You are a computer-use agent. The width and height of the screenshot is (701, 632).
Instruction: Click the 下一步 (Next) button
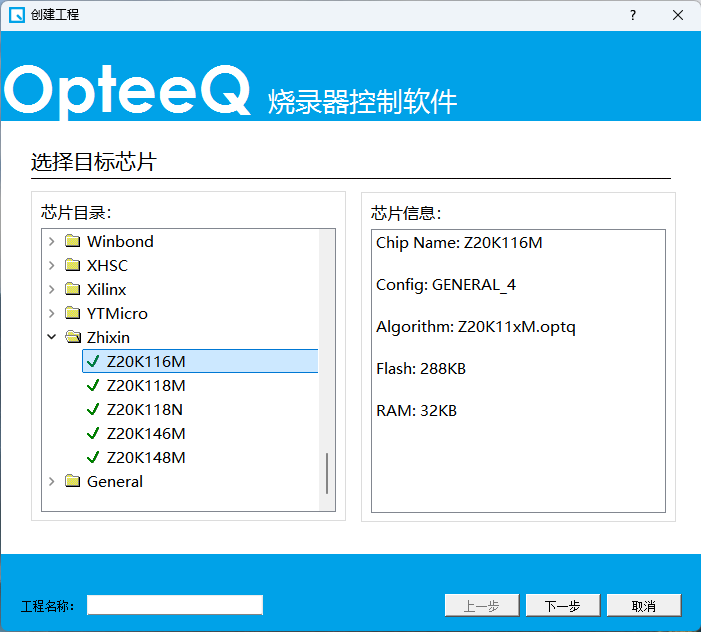[x=562, y=606]
